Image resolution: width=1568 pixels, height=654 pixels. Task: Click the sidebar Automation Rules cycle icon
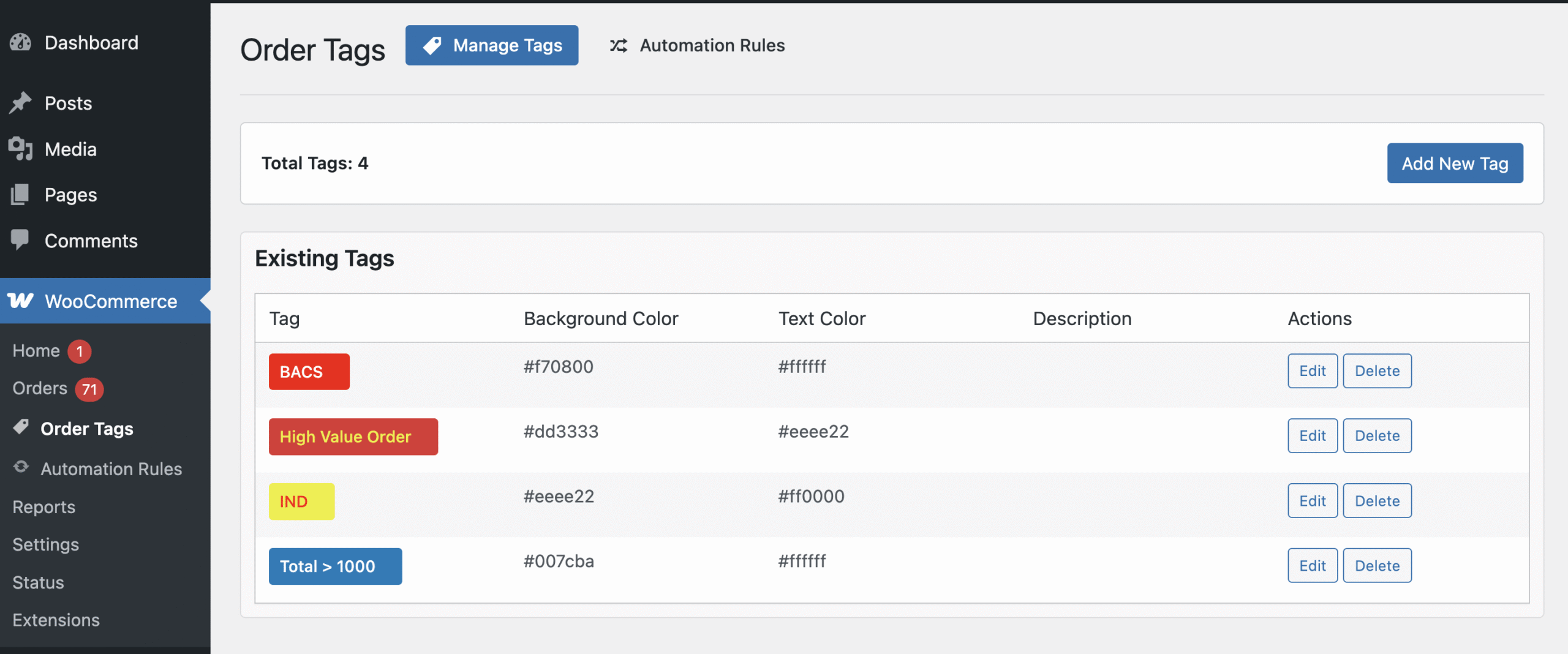point(21,467)
